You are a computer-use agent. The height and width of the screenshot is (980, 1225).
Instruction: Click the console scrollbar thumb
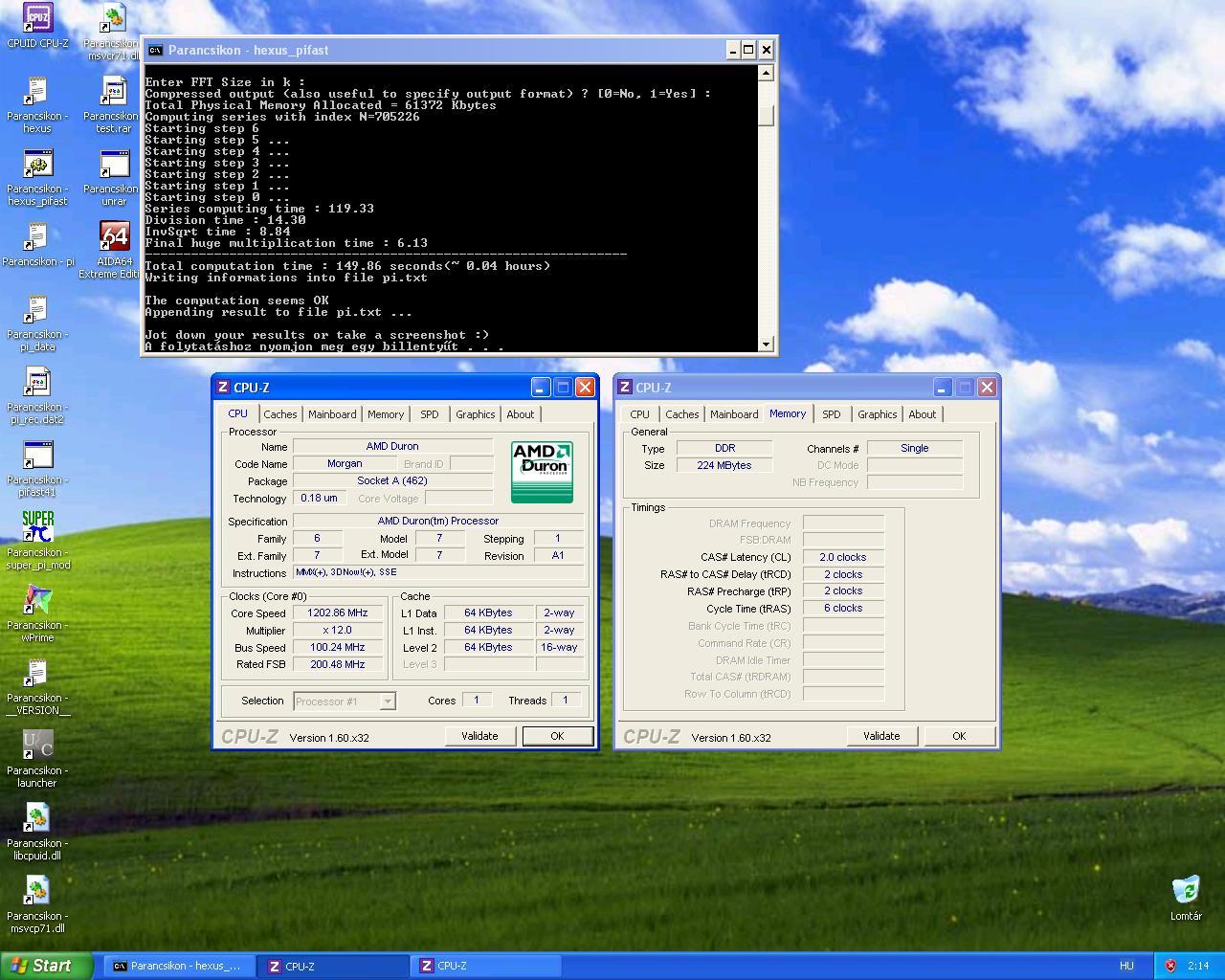[766, 115]
